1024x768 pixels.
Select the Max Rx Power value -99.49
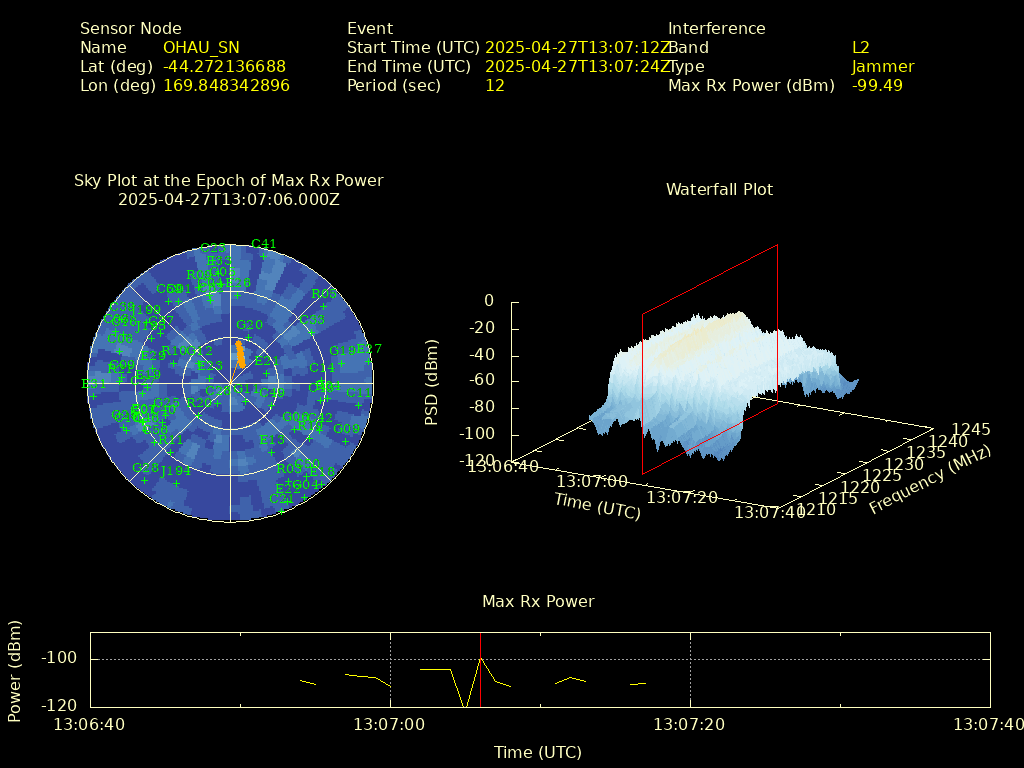tap(877, 86)
